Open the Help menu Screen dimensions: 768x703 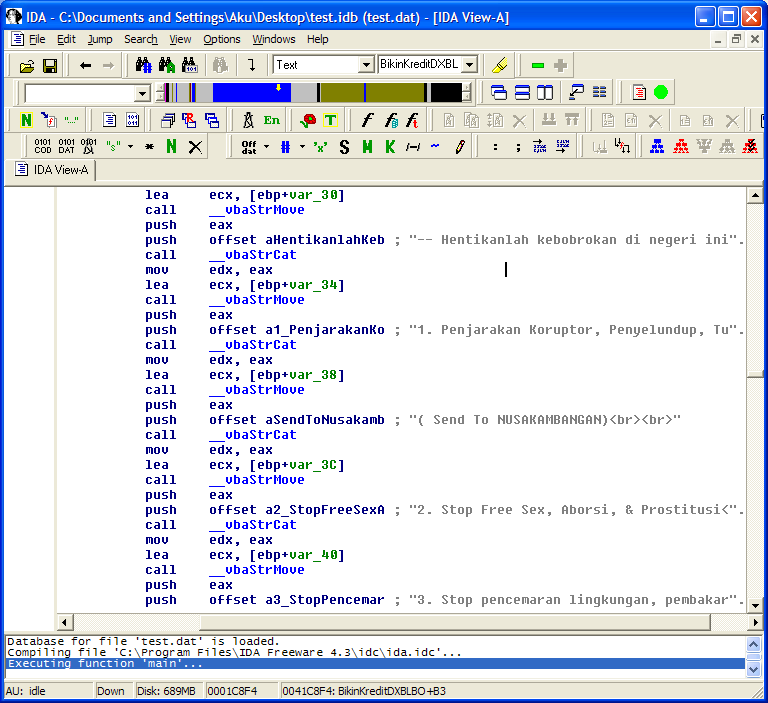click(x=317, y=39)
